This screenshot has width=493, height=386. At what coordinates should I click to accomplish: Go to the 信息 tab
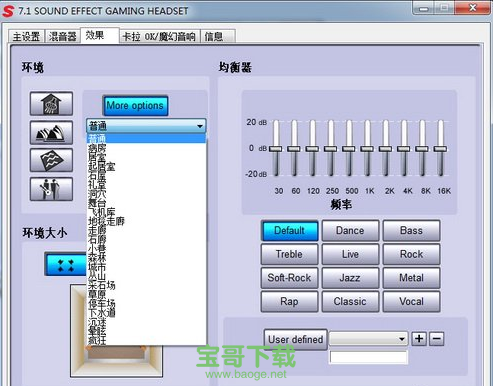tap(218, 36)
